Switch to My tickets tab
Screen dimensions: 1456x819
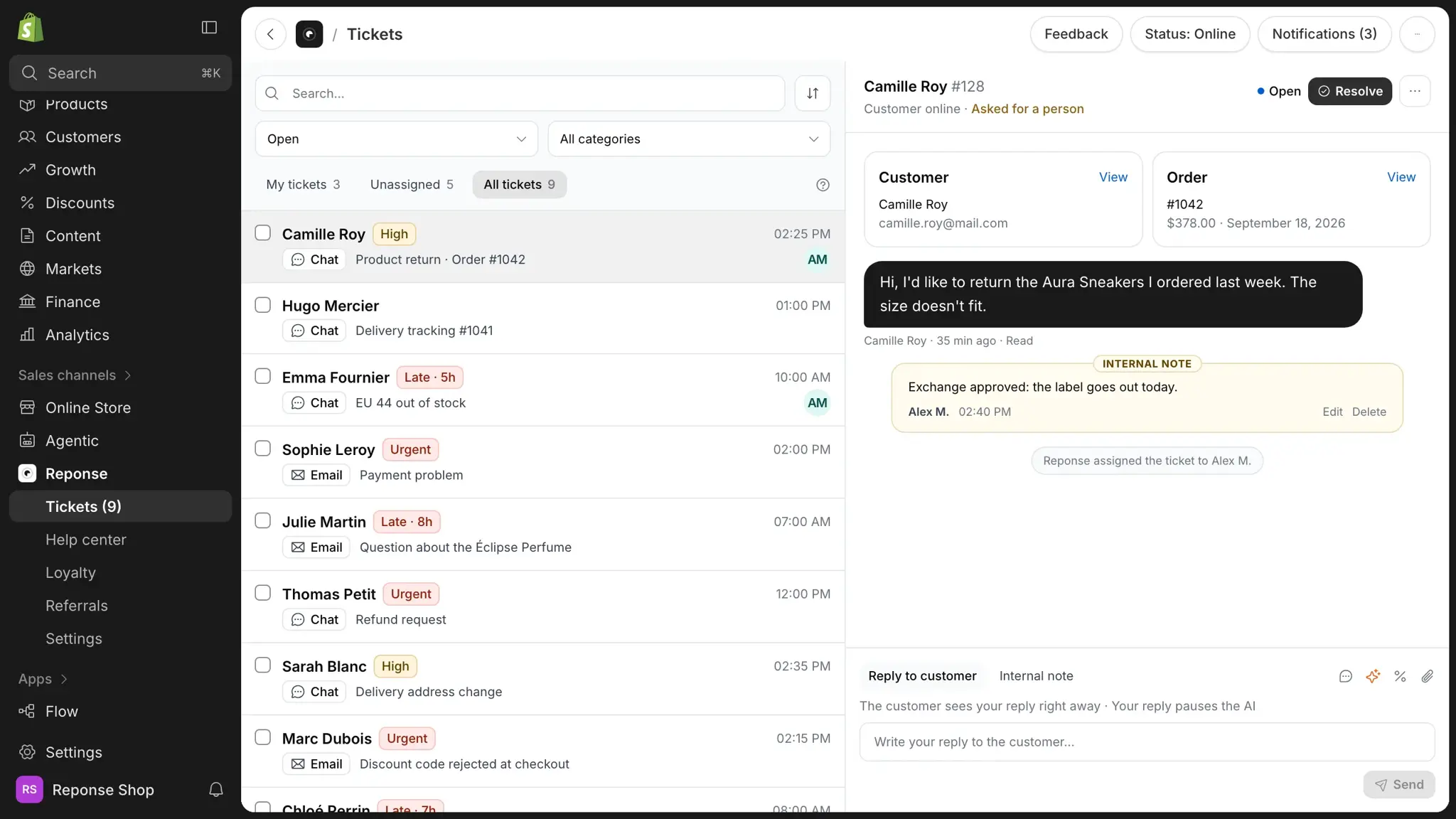click(x=303, y=185)
